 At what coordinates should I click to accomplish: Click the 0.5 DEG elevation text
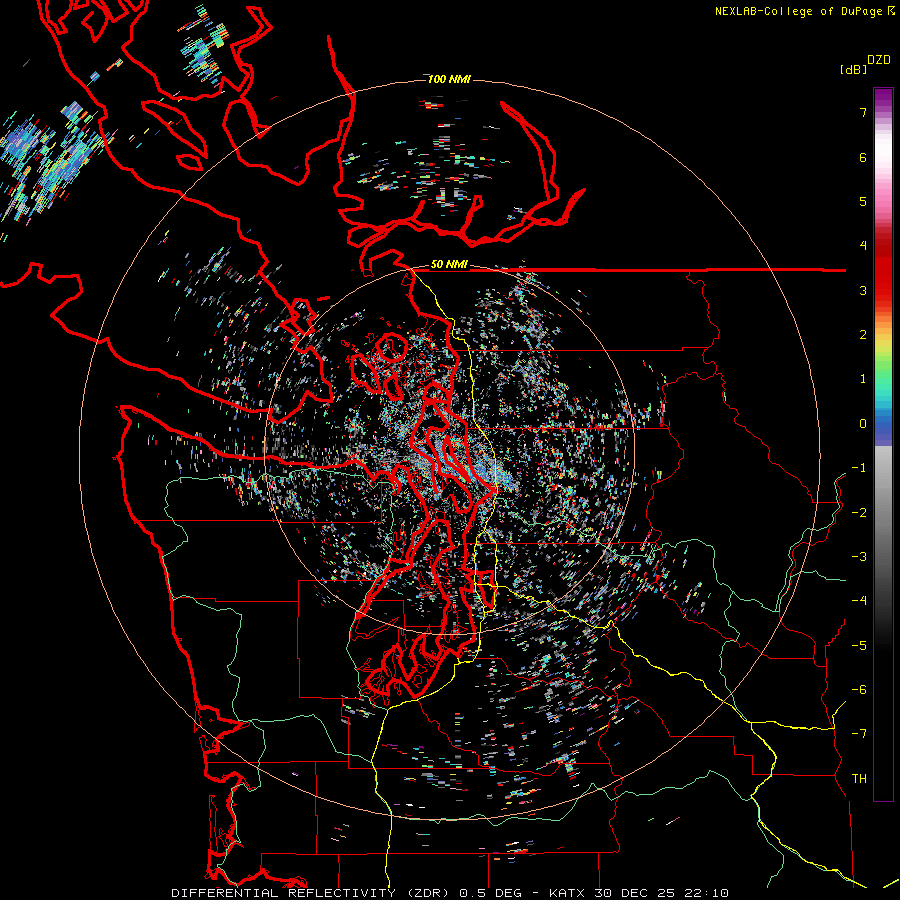pos(490,893)
